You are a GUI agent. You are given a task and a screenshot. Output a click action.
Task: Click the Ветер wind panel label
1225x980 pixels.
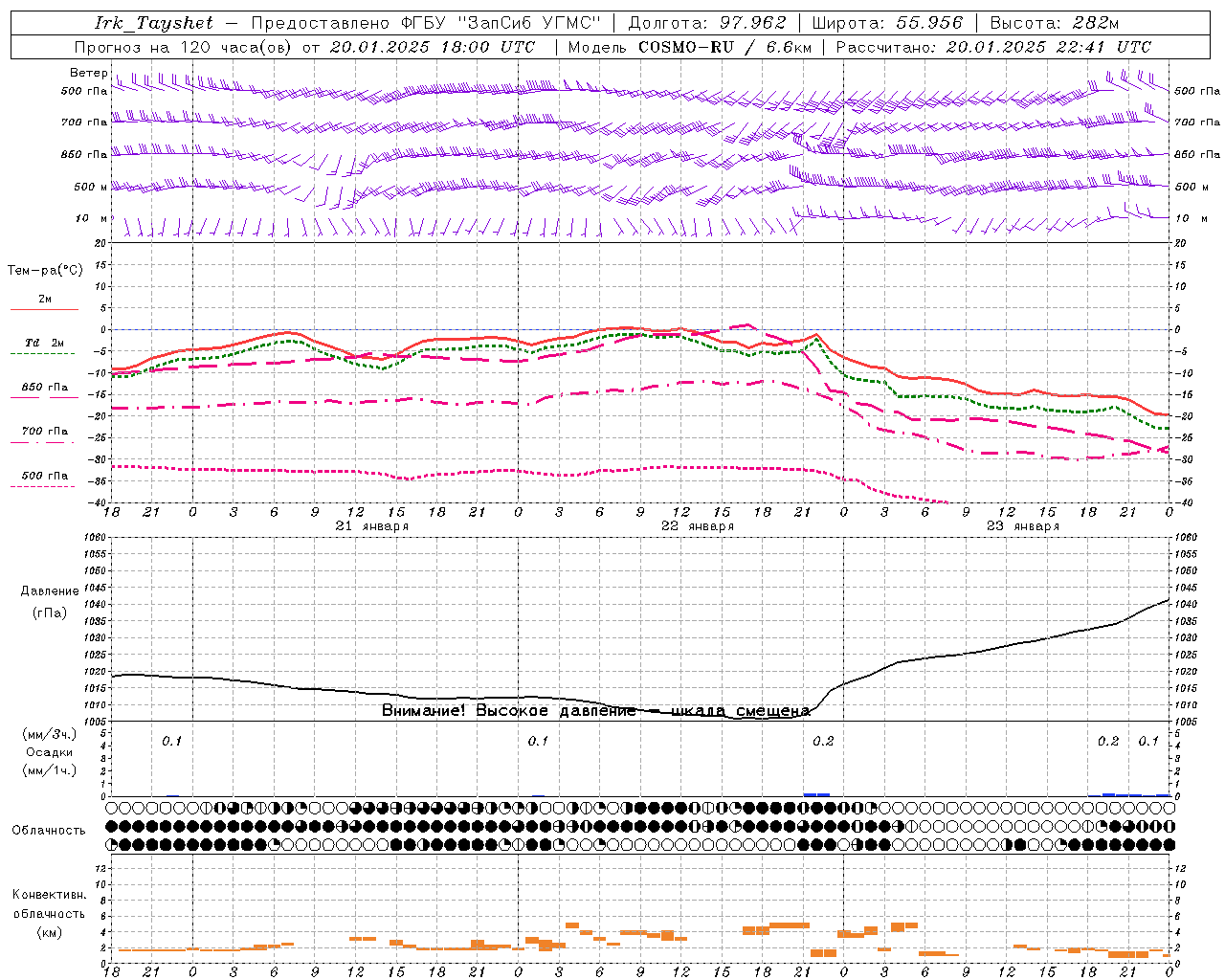88,73
